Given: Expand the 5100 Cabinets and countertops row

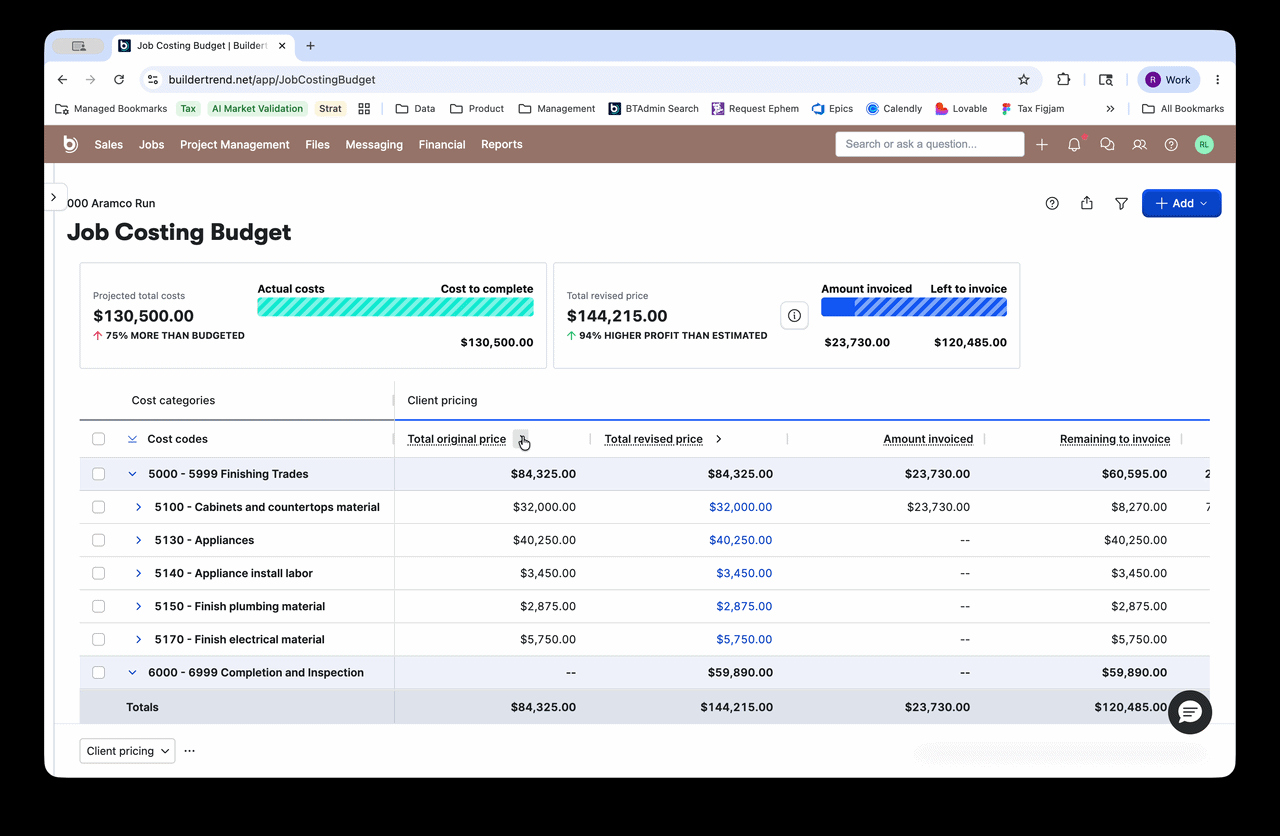Looking at the screenshot, I should [x=139, y=507].
